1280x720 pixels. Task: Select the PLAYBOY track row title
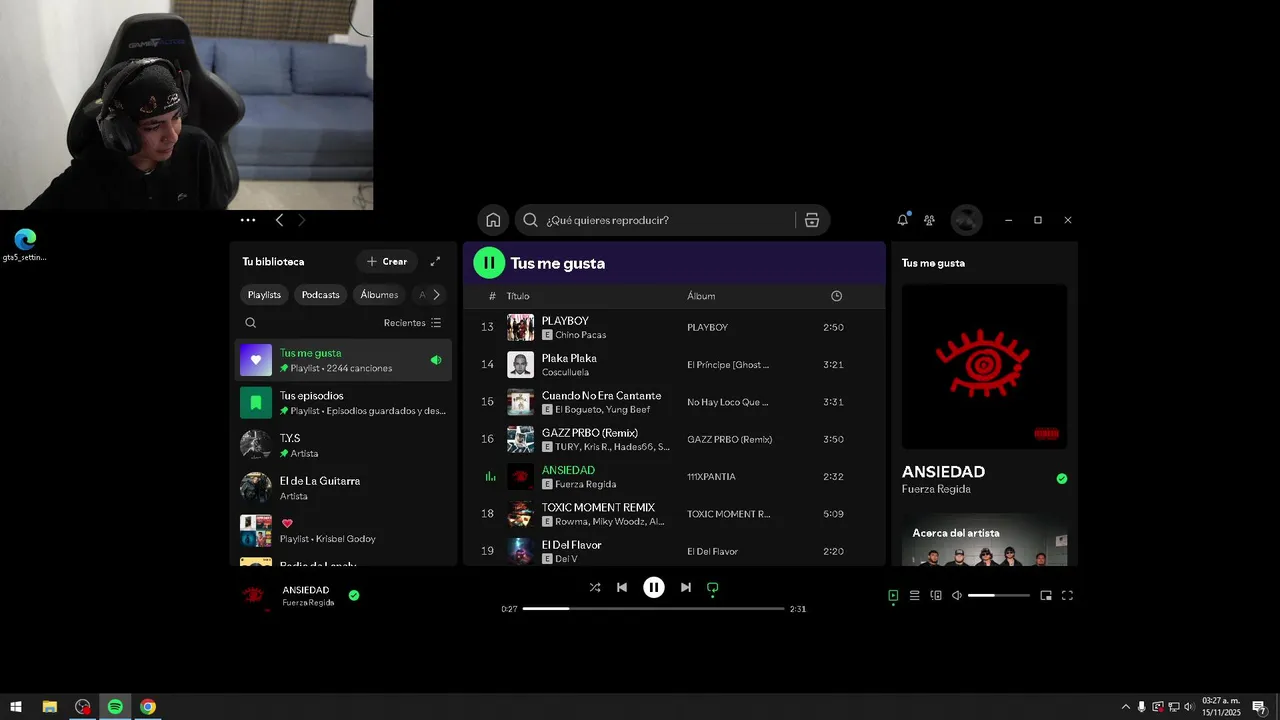pos(565,321)
